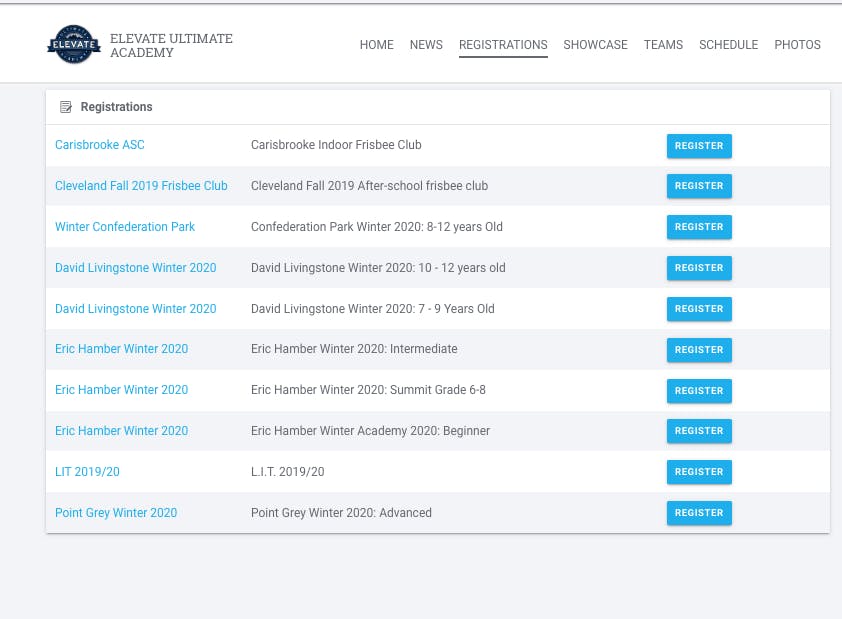Open the Point Grey Winter 2020 link
The height and width of the screenshot is (619, 842).
[116, 513]
